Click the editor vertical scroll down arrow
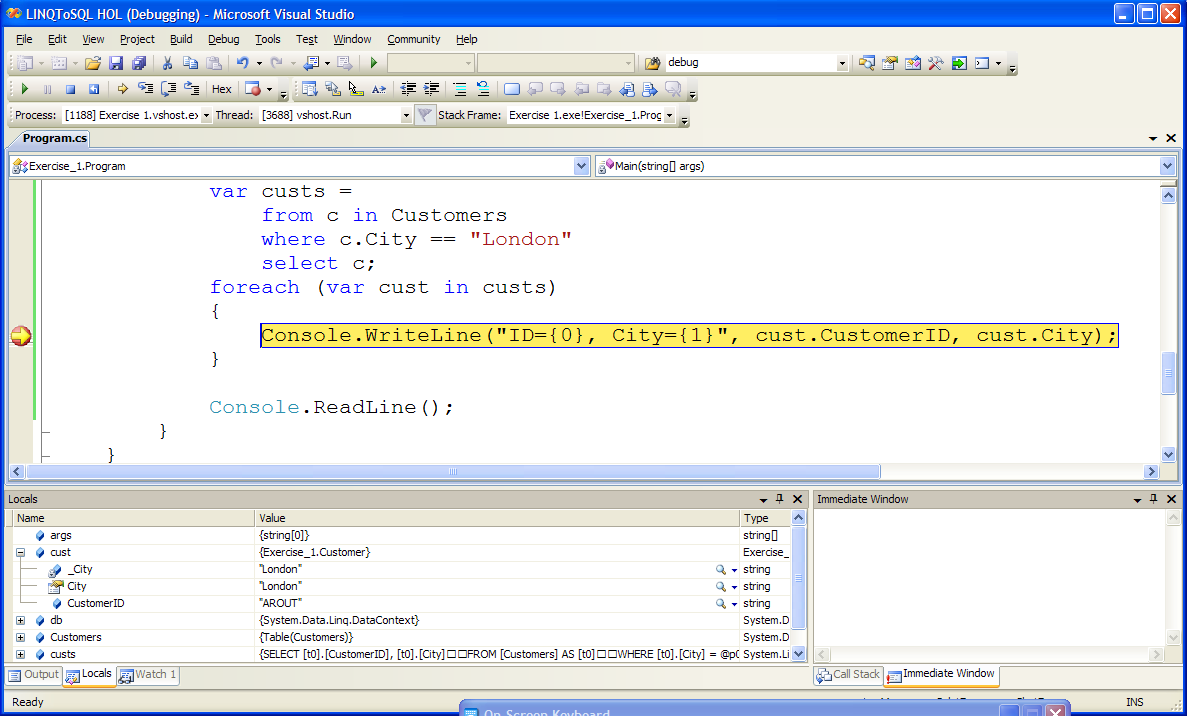 pos(1167,454)
